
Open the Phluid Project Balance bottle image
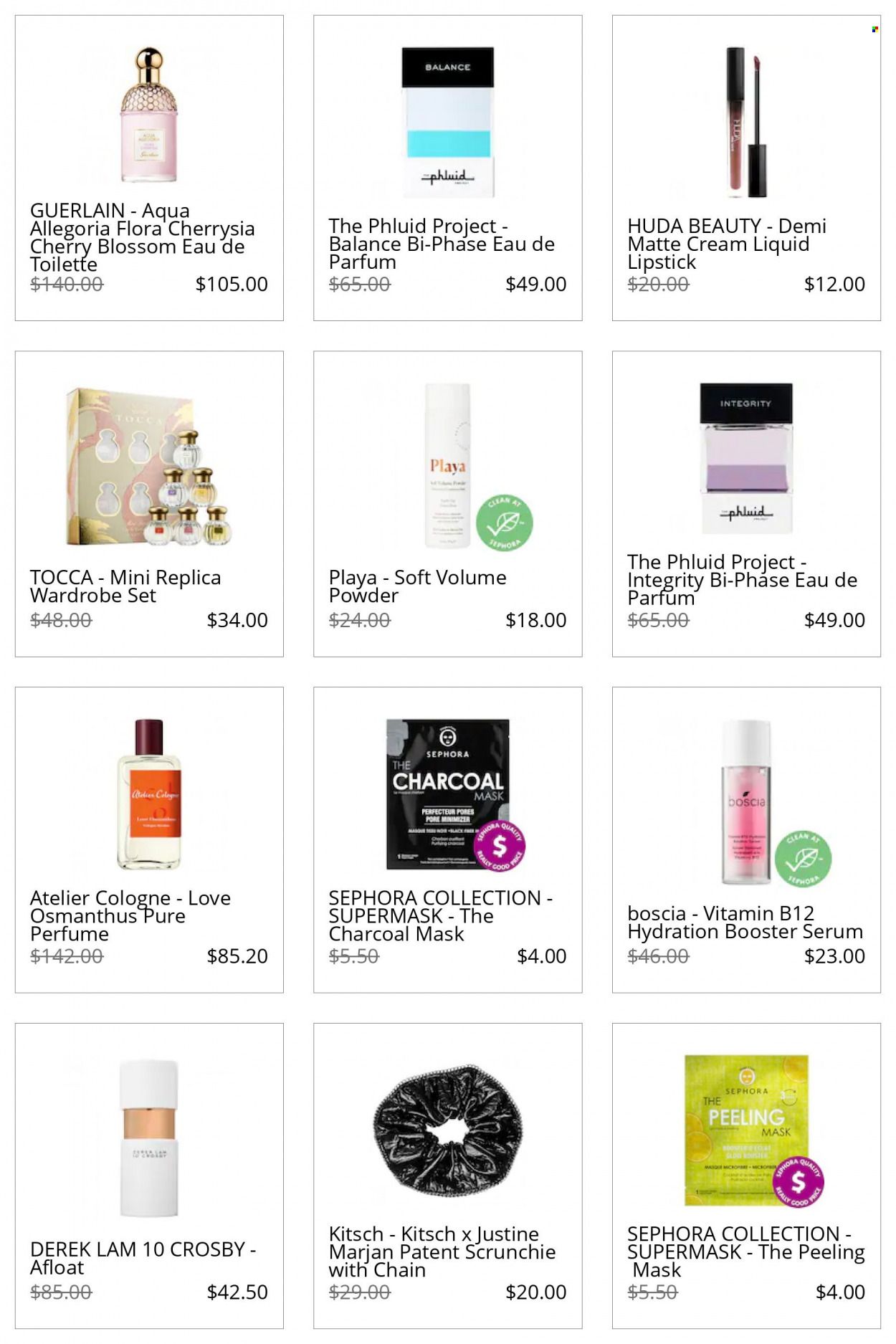[x=448, y=123]
